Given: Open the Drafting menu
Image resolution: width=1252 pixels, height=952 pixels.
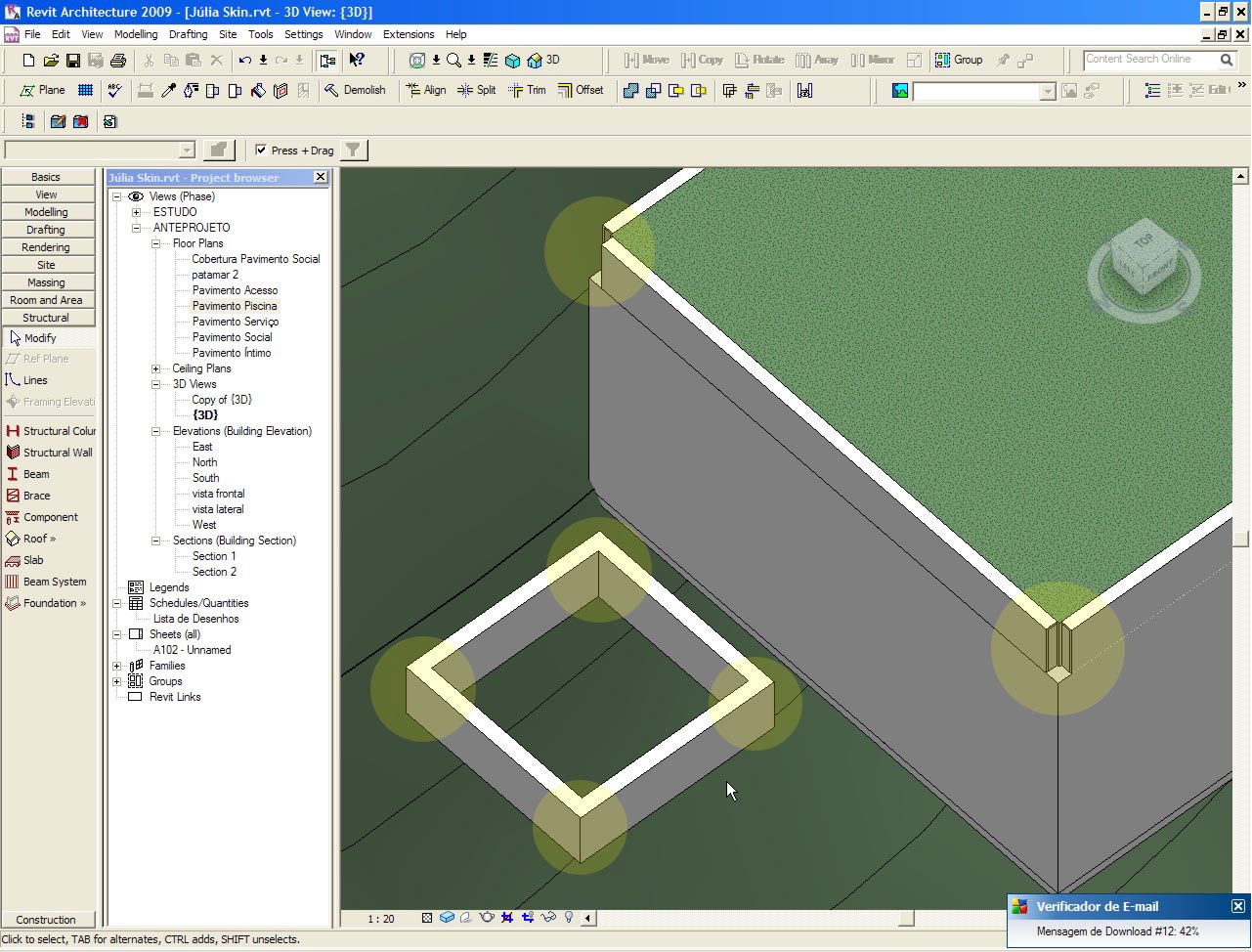Looking at the screenshot, I should click(188, 34).
